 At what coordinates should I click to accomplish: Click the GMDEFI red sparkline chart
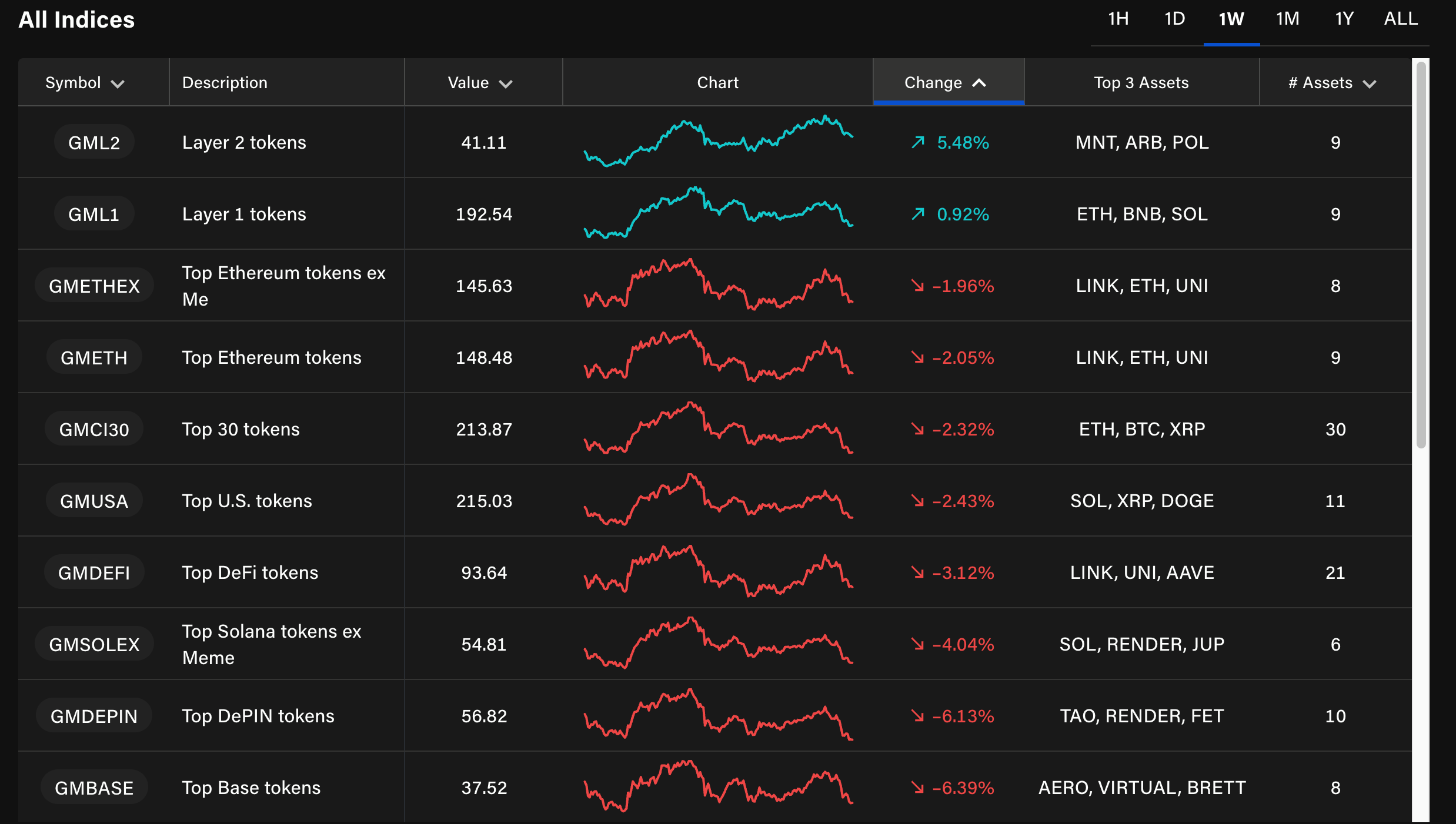718,572
